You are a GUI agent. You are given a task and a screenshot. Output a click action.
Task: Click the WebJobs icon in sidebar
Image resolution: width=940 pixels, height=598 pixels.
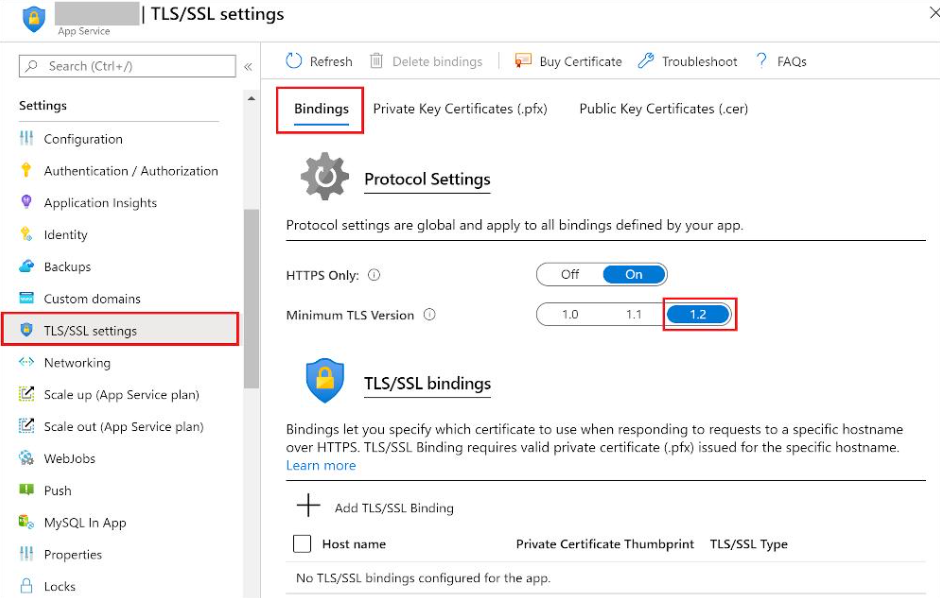(x=26, y=458)
